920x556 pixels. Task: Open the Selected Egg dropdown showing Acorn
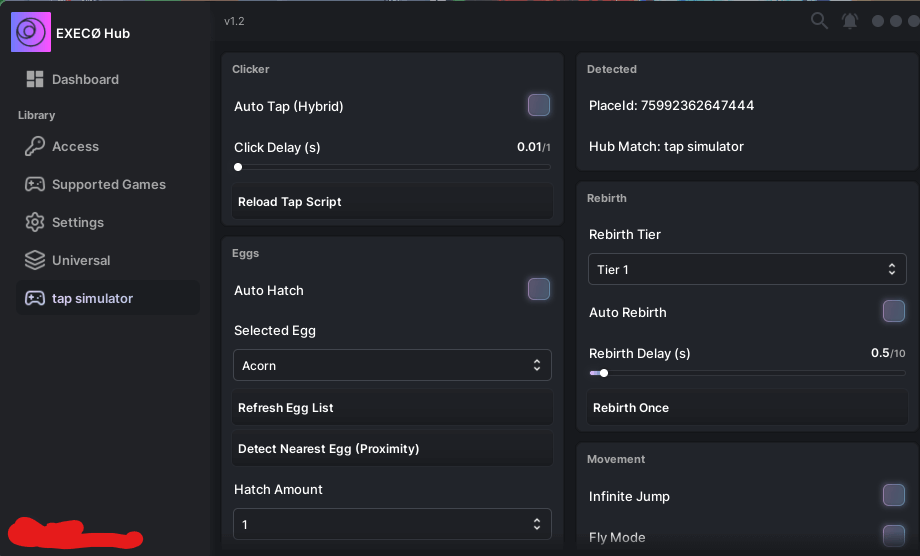[x=392, y=365]
